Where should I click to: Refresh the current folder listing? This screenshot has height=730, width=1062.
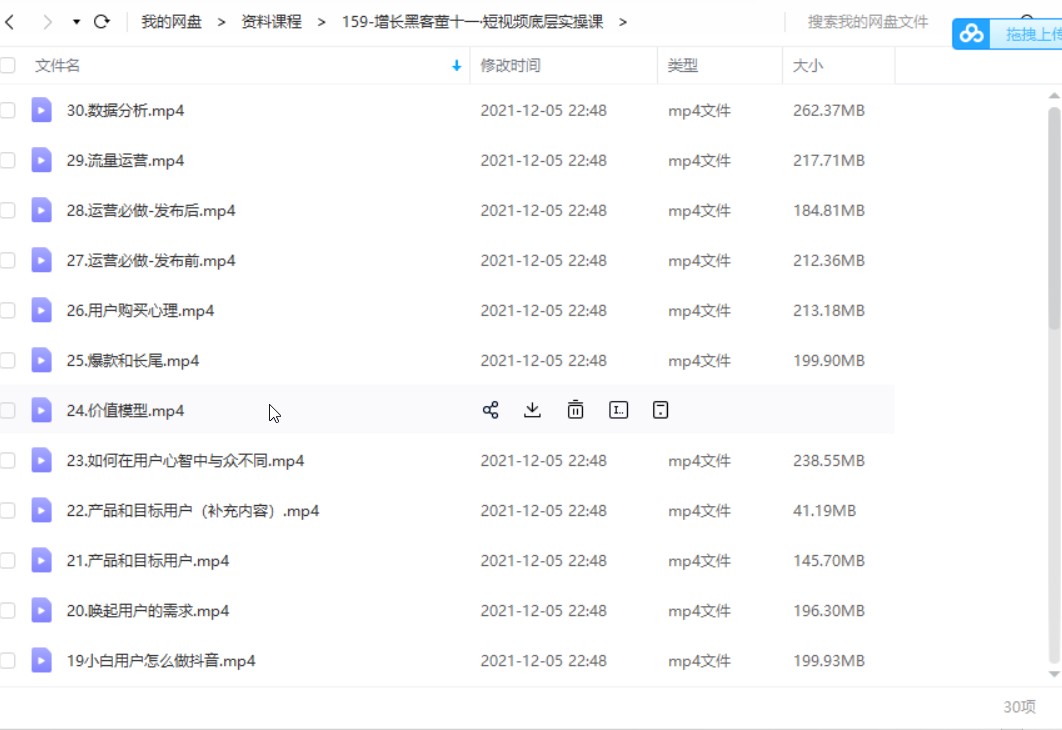[101, 21]
